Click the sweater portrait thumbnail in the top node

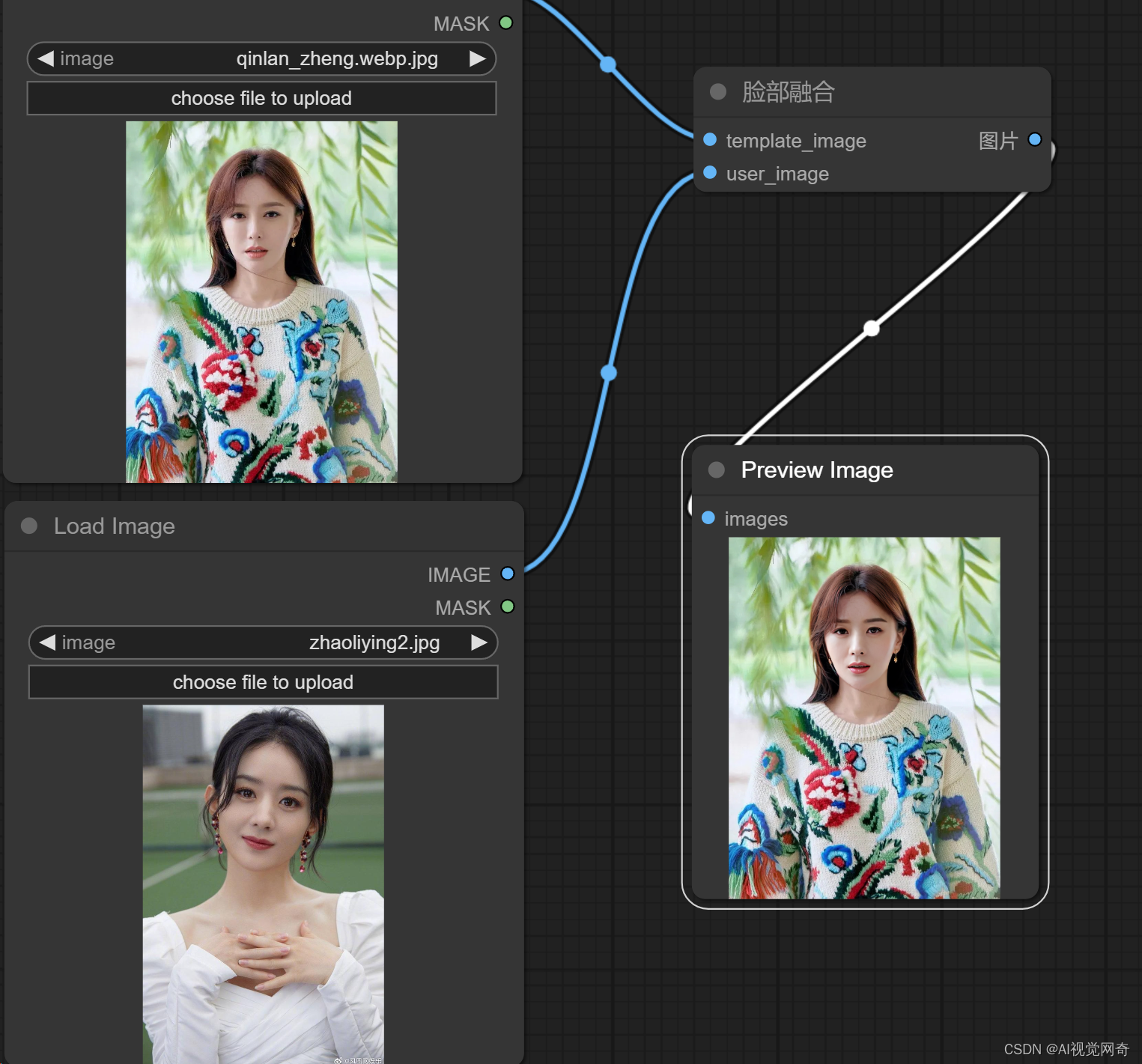261,302
